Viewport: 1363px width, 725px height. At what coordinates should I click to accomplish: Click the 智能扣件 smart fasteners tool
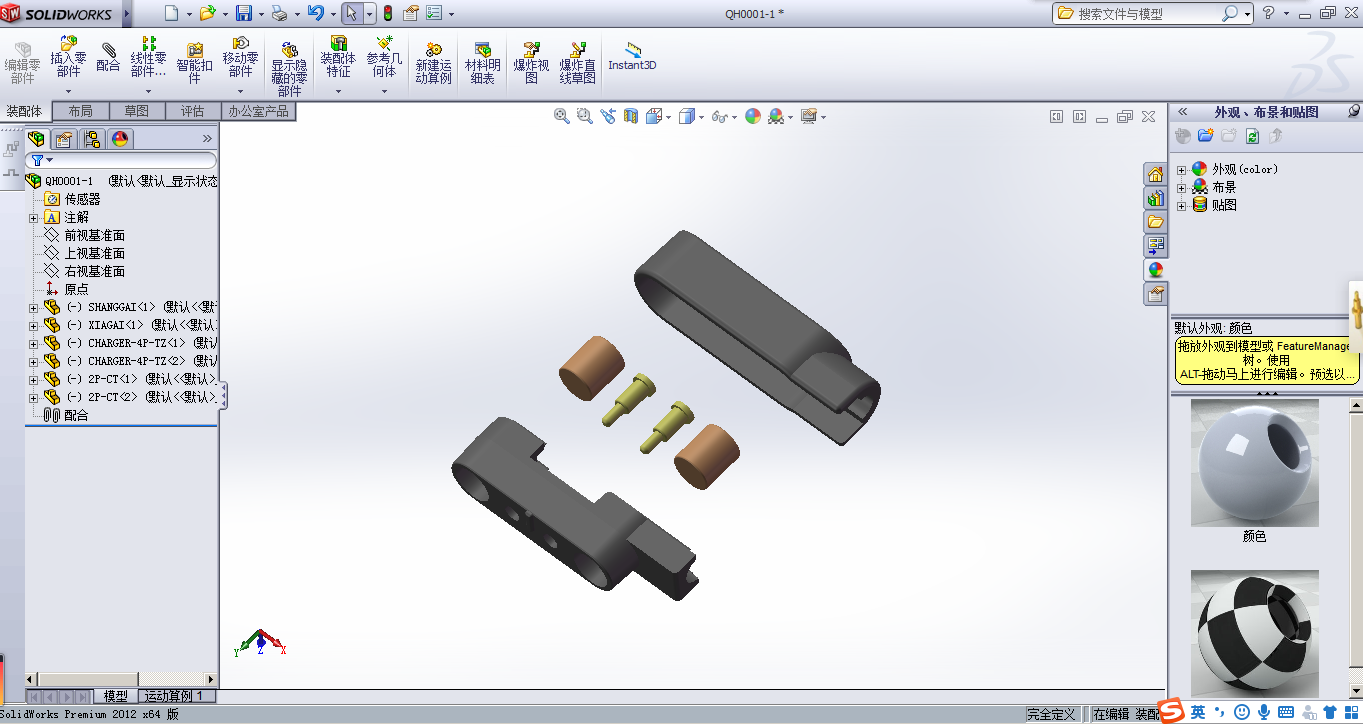pos(195,62)
